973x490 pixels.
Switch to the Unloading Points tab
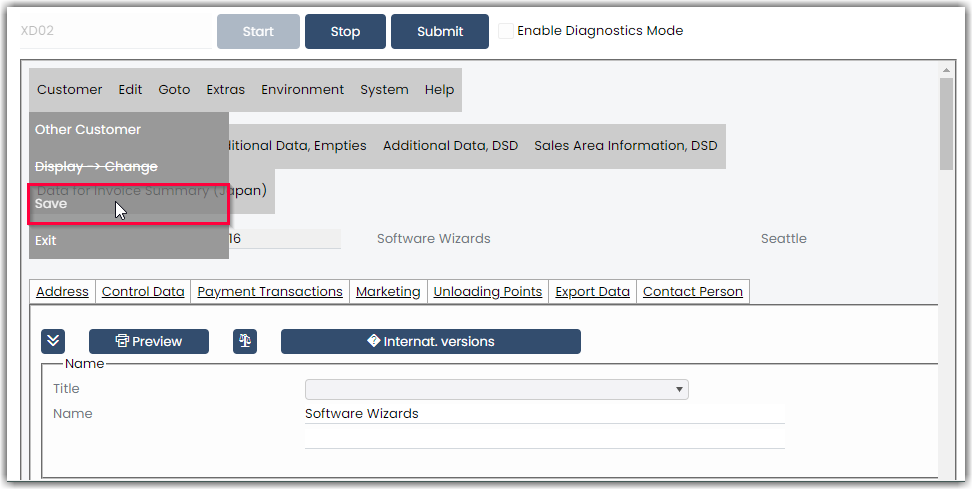(488, 292)
